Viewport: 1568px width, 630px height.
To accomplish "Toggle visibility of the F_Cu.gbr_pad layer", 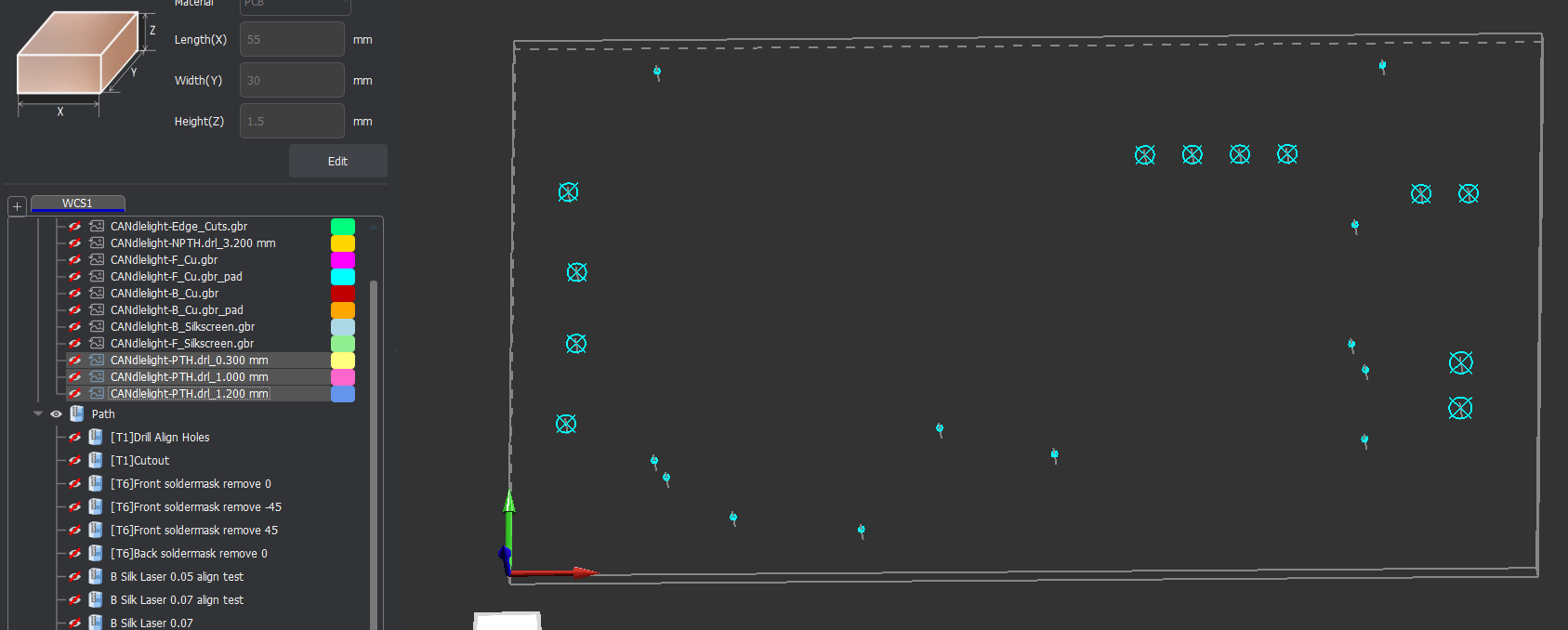I will tap(75, 276).
